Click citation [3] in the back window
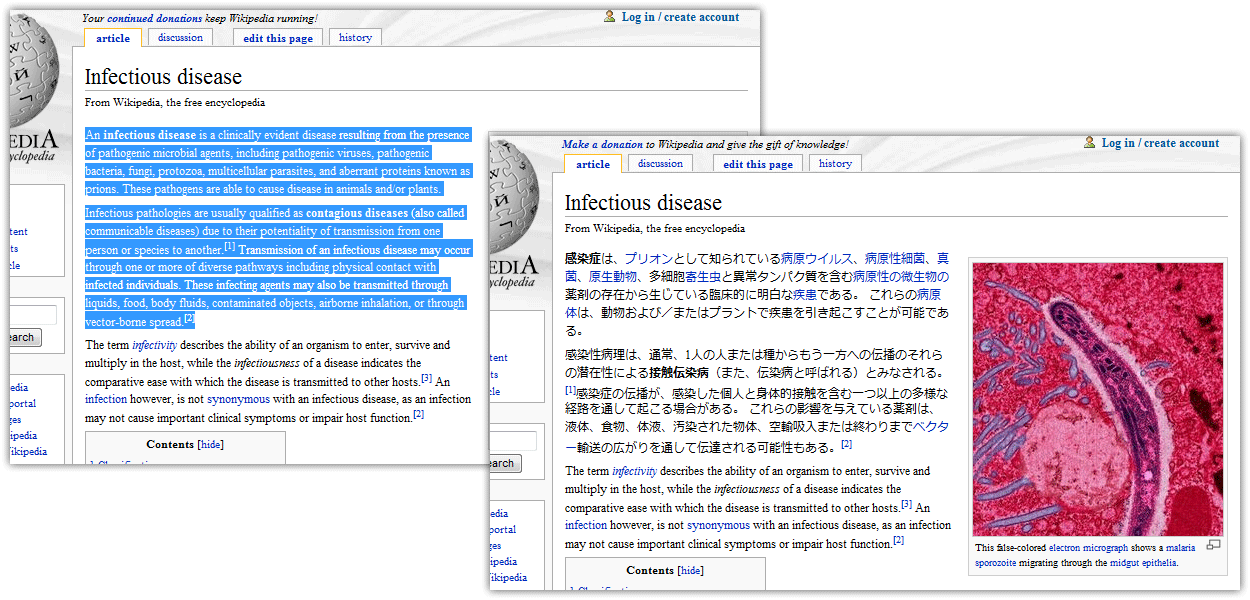 [x=427, y=378]
